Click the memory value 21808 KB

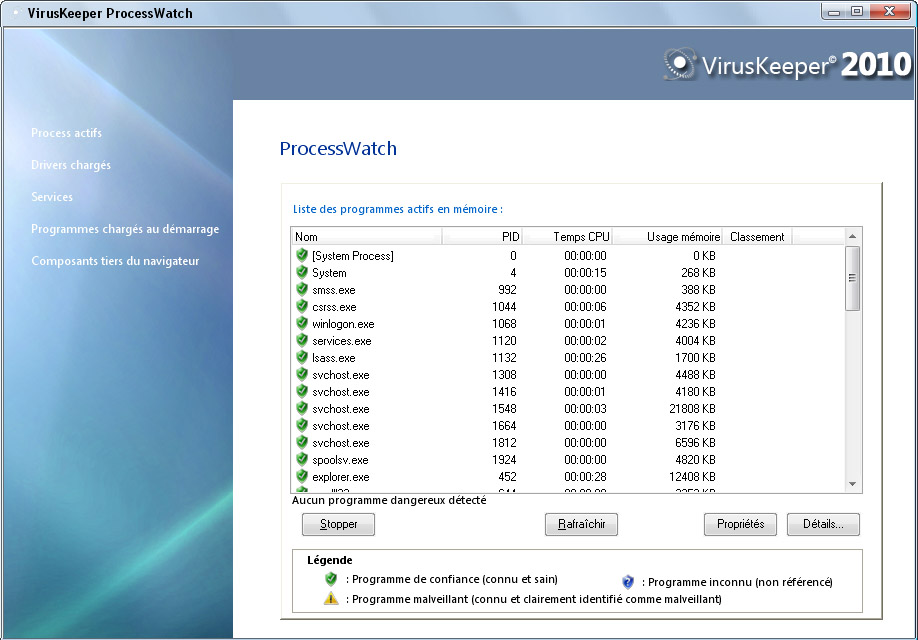pyautogui.click(x=693, y=409)
